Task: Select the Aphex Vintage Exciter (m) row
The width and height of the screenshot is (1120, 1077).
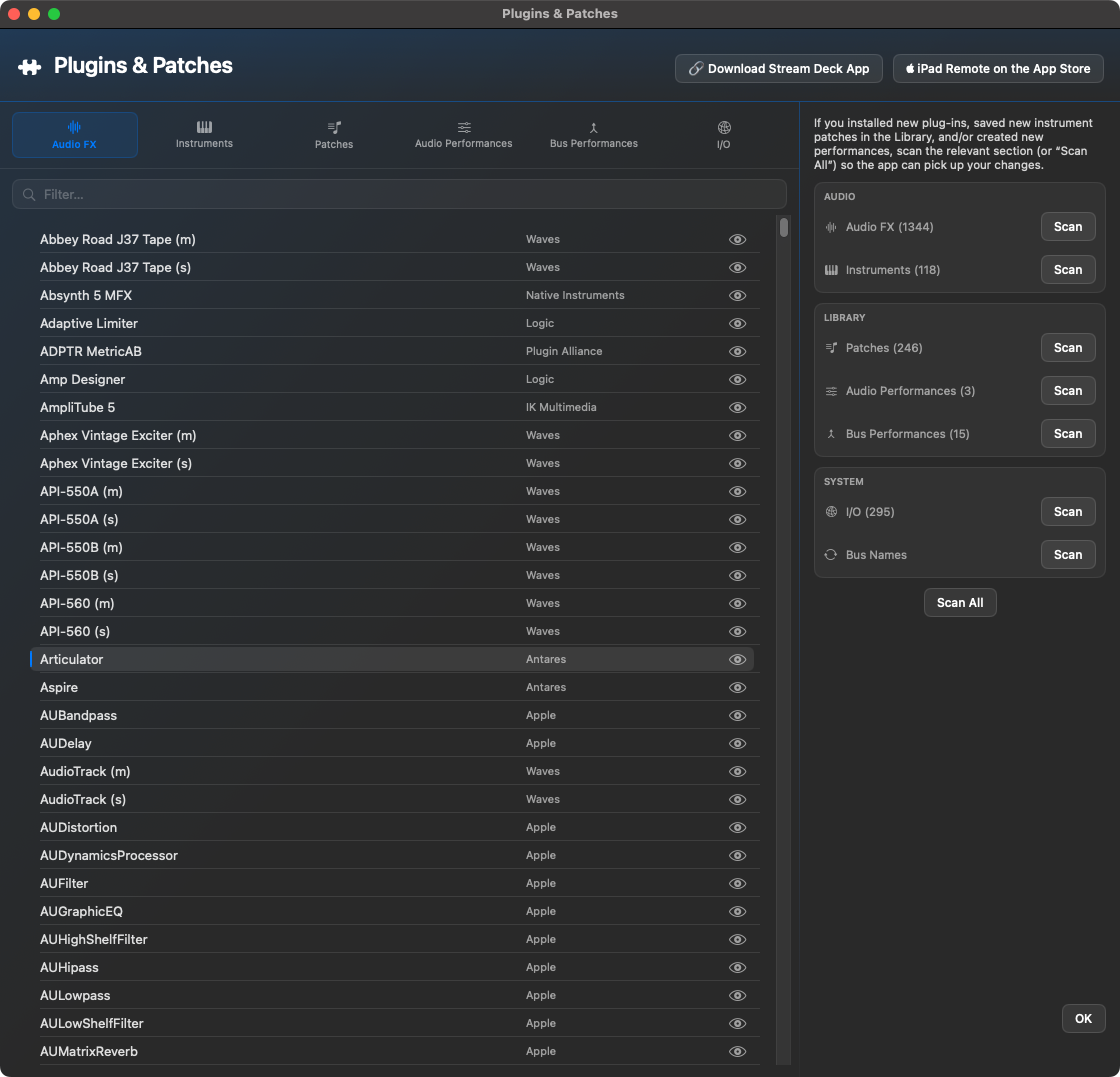Action: (x=392, y=436)
